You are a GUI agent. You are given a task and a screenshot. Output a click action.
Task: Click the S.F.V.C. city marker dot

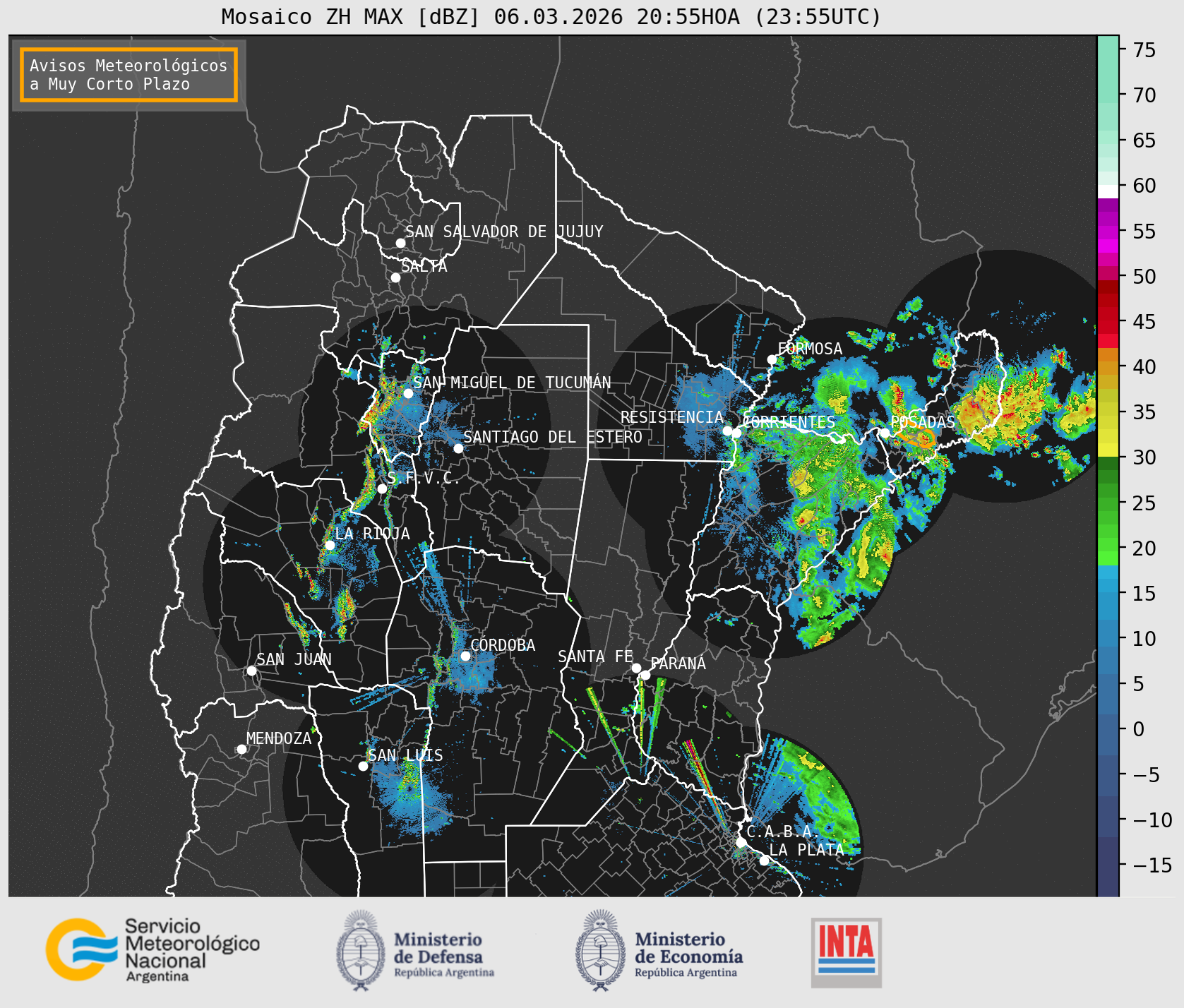pyautogui.click(x=382, y=488)
